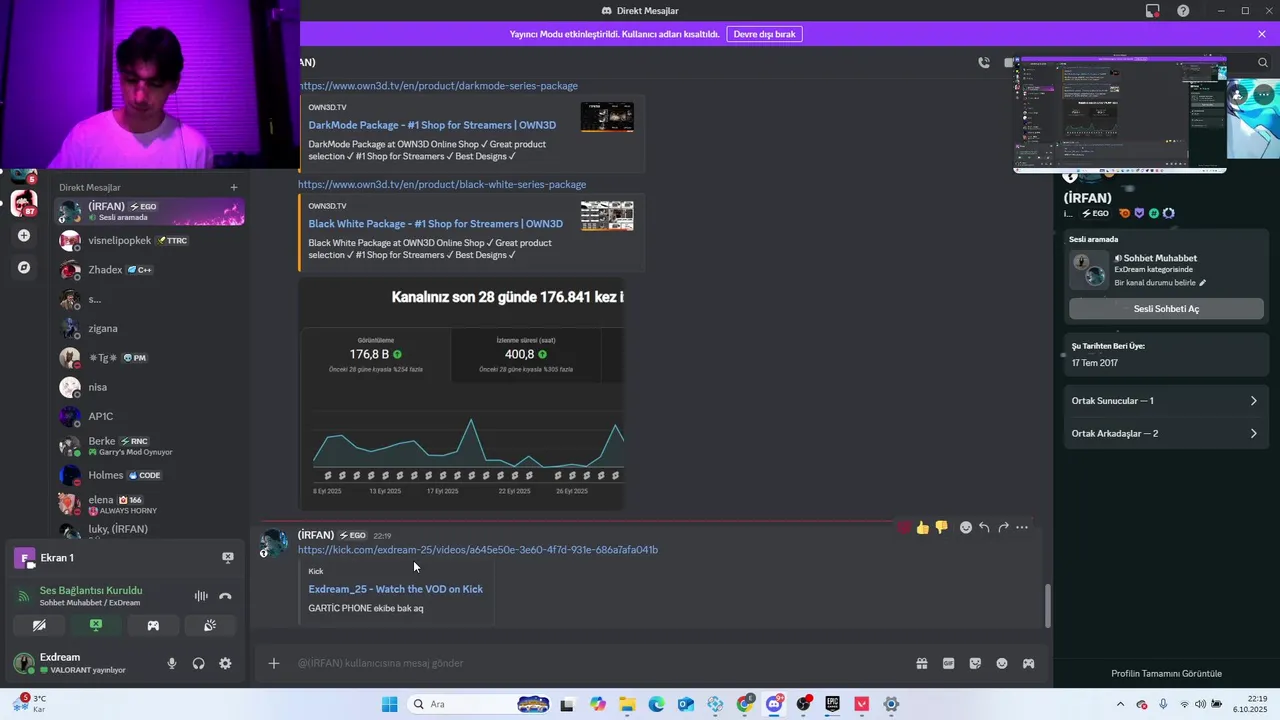The image size is (1280, 720).
Task: Turn on camera in voice panel
Action: (39, 625)
